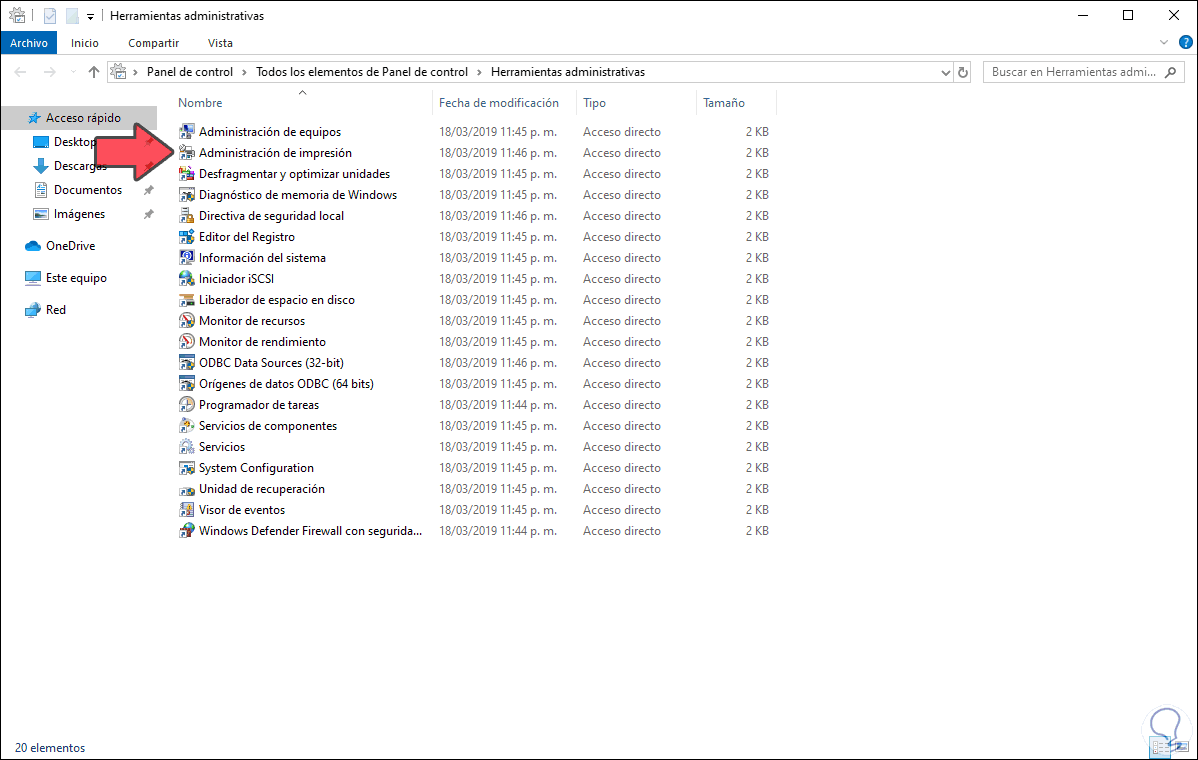Click the Herramientas administrativas breadcrumb segment
The width and height of the screenshot is (1198, 760).
click(x=568, y=72)
